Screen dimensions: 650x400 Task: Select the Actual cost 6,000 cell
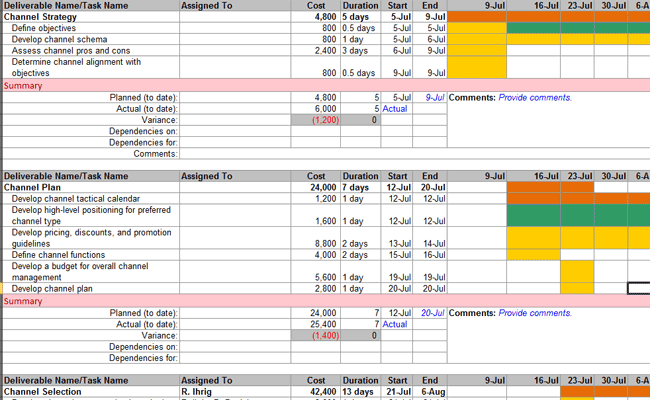pyautogui.click(x=316, y=109)
